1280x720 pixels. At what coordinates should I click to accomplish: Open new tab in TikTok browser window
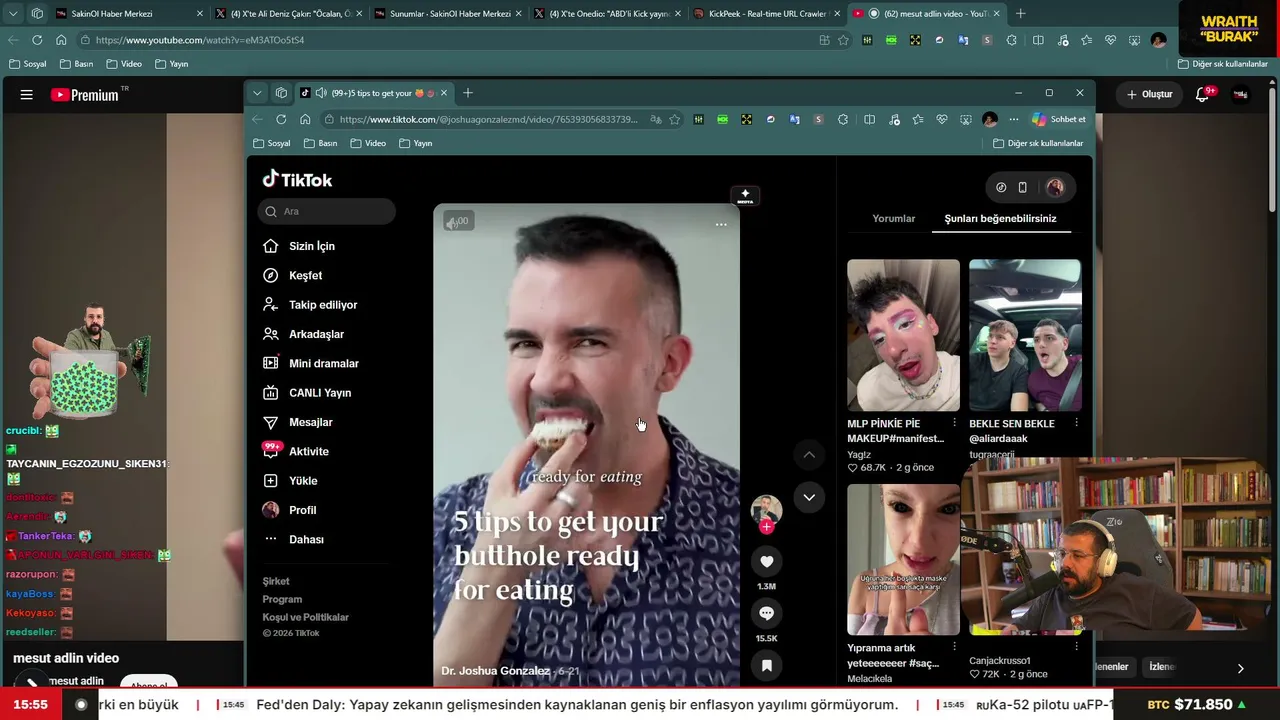[467, 93]
